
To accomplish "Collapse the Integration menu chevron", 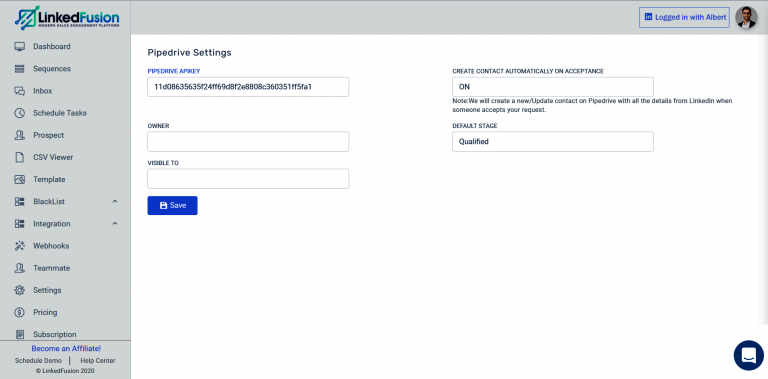I will (x=115, y=223).
